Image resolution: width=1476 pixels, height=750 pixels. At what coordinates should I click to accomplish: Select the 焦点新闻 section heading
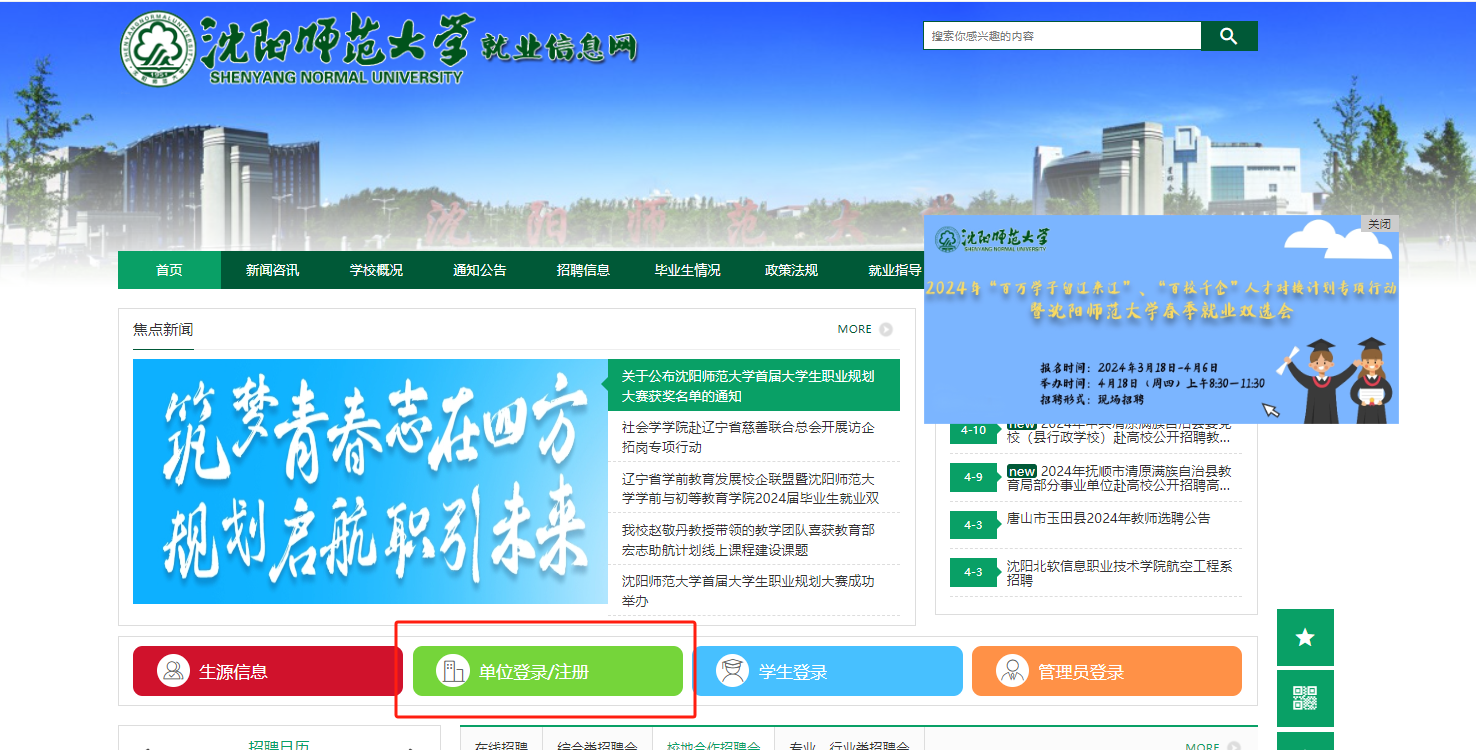click(x=163, y=329)
